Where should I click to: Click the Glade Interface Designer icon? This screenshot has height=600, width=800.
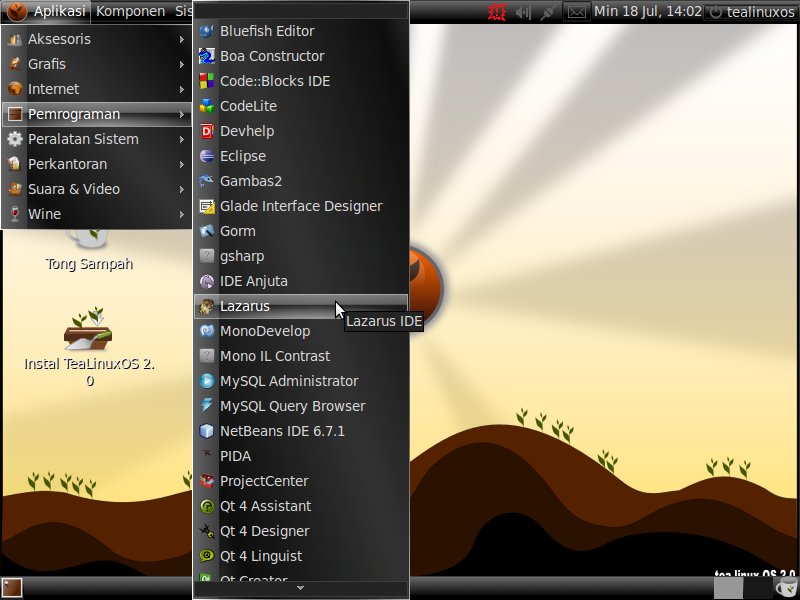pyautogui.click(x=207, y=206)
